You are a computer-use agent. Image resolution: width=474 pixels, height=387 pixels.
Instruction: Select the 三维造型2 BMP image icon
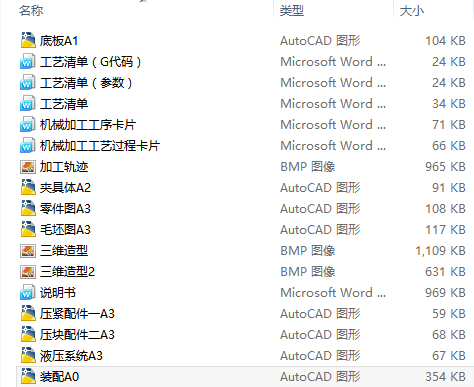28,271
